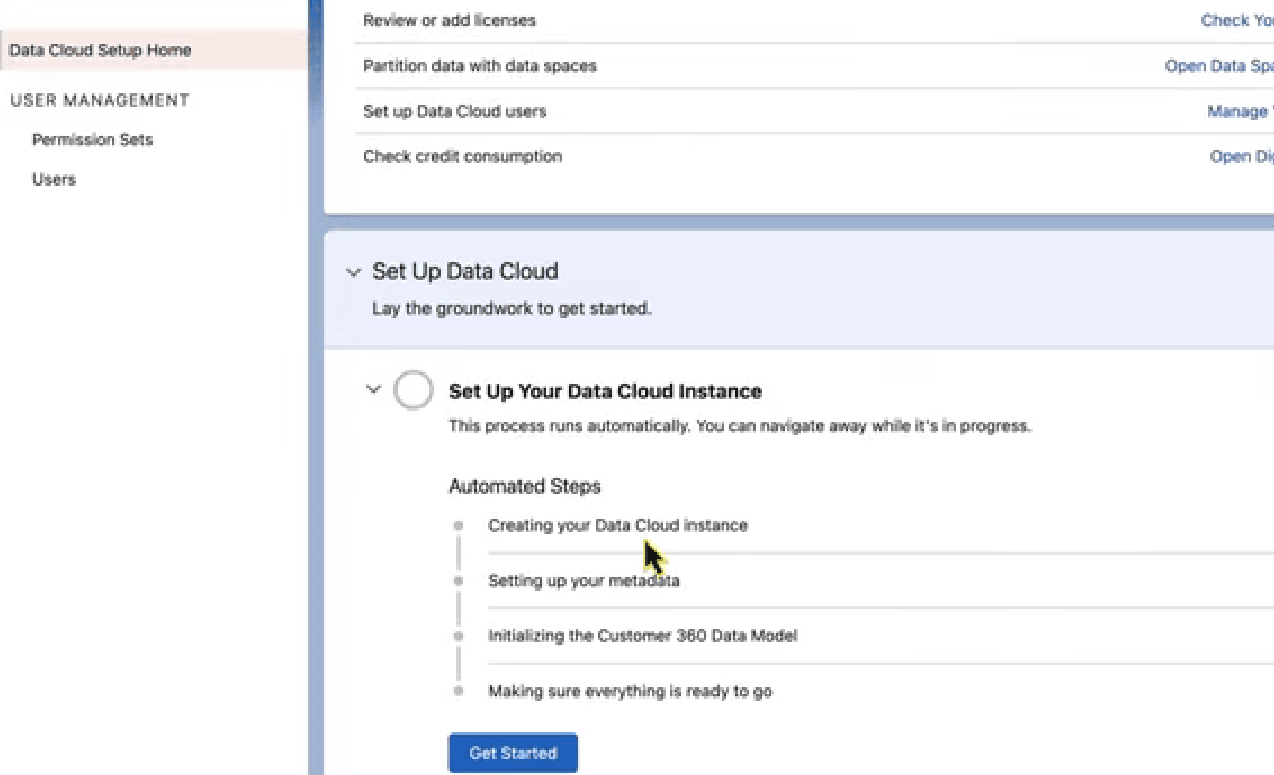Select Permission Sets under User Management
The width and height of the screenshot is (1274, 775).
coord(93,139)
